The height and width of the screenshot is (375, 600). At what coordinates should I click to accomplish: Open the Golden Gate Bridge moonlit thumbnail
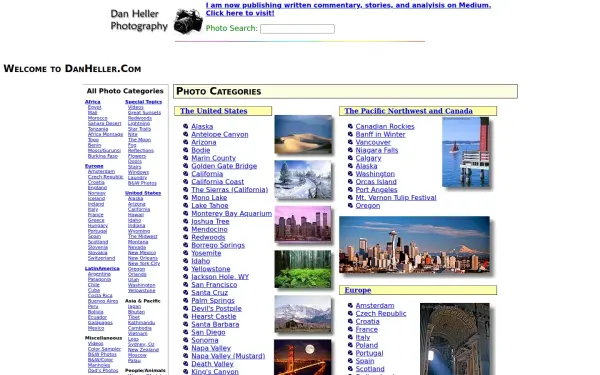click(x=303, y=357)
